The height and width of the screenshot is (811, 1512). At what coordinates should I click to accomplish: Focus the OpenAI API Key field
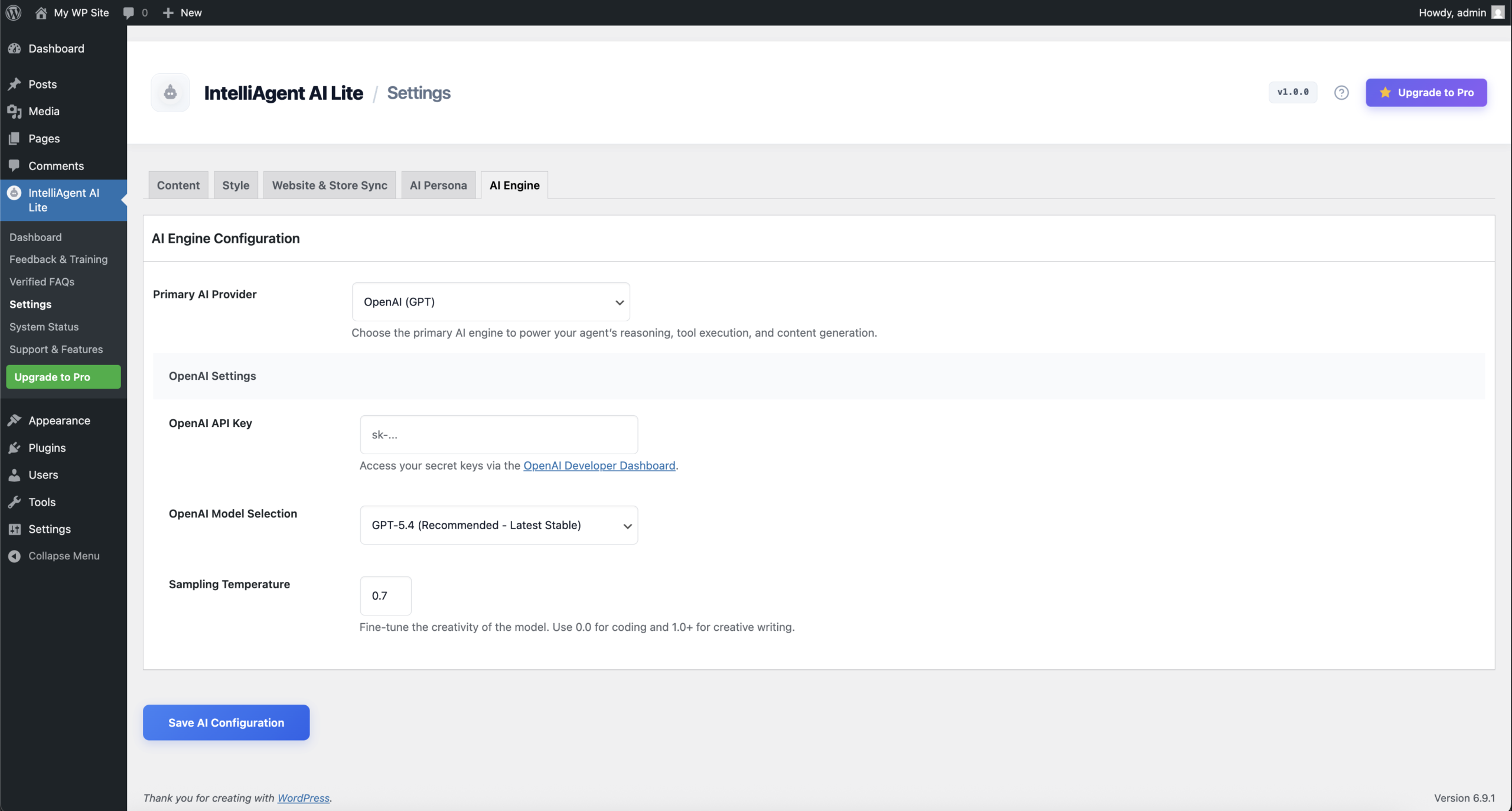click(x=498, y=435)
